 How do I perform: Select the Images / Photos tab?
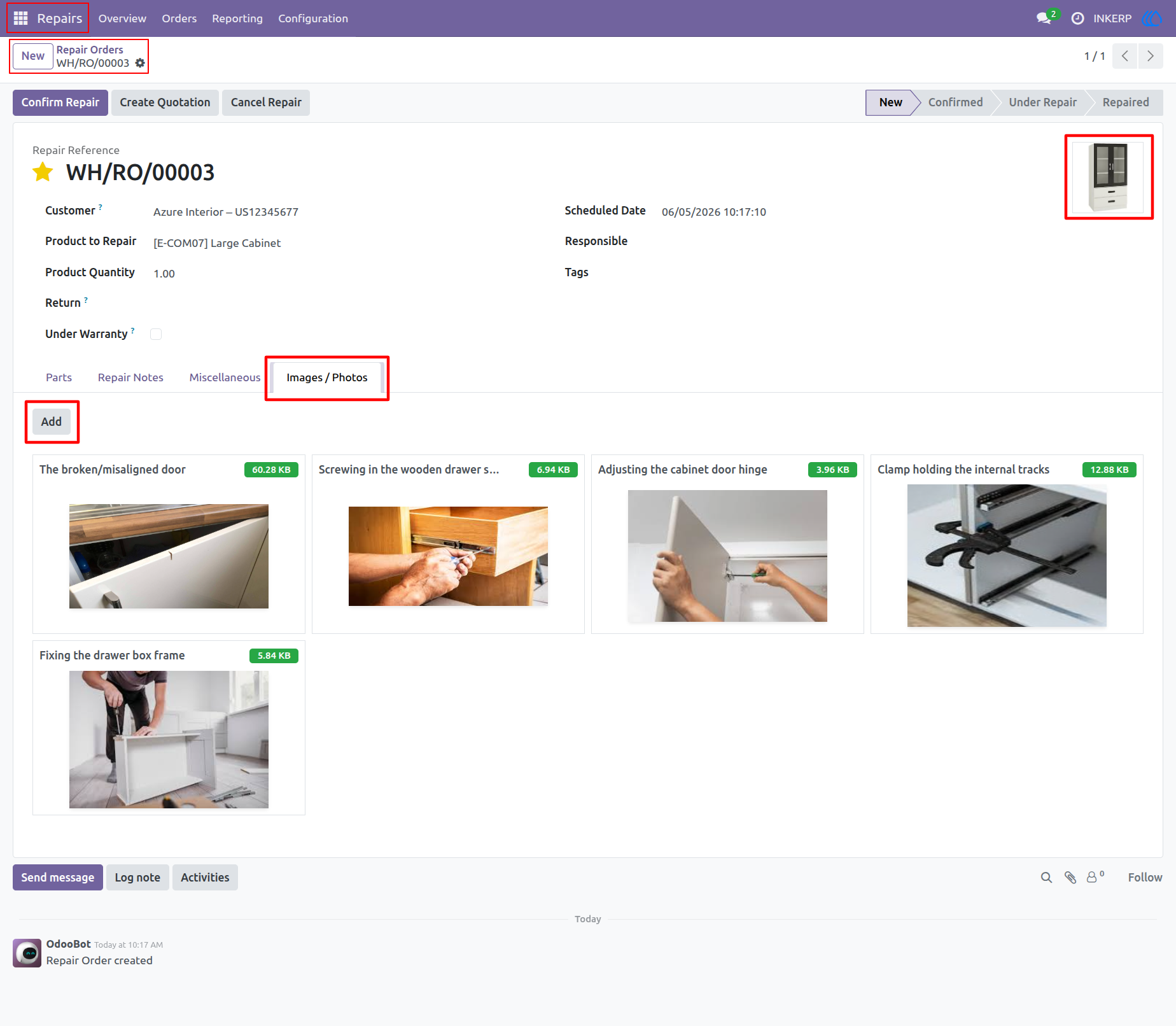pyautogui.click(x=327, y=377)
